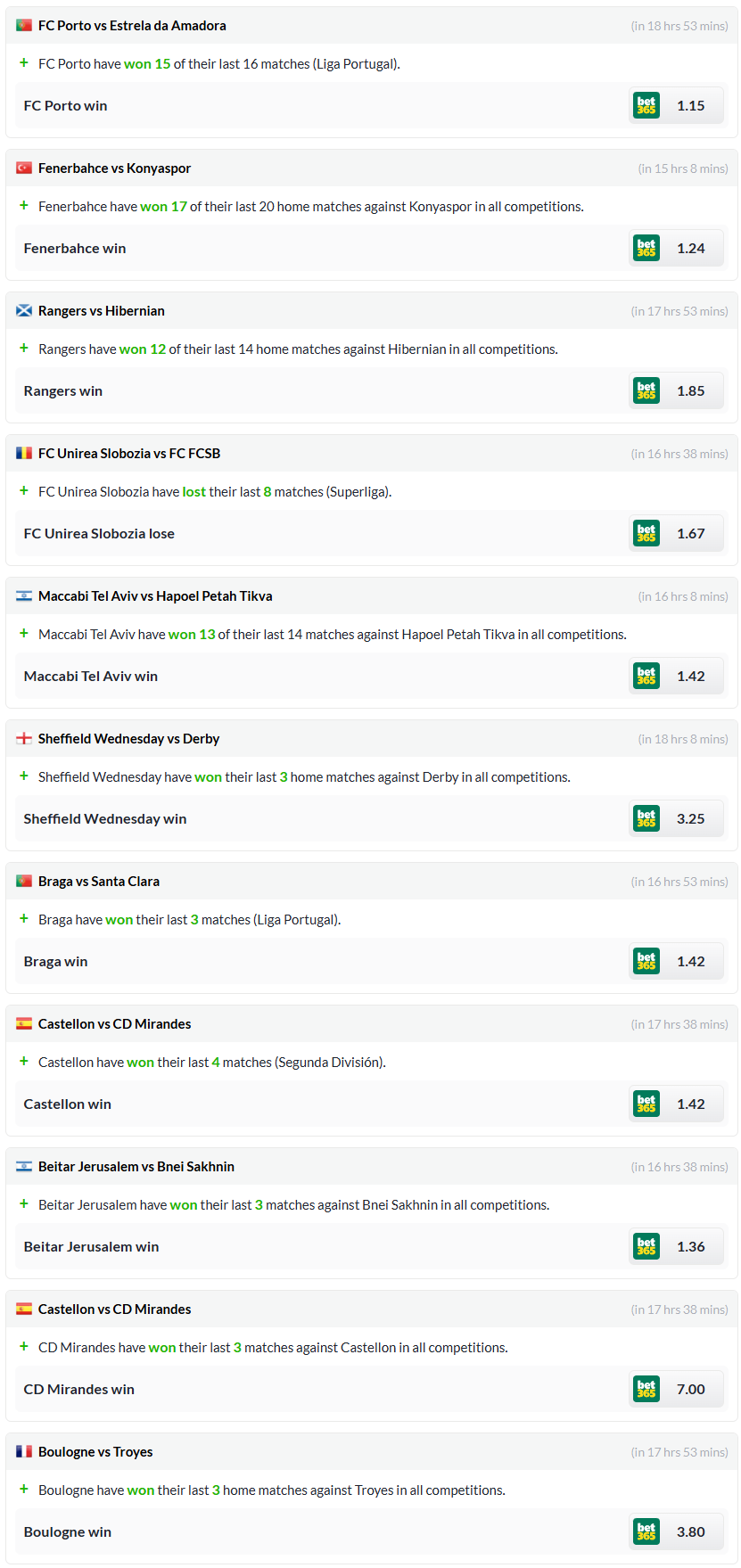Viewport: 741px width, 1568px height.
Task: Open the FC Unirea Slobozia vs FC FCSB match
Action: click(x=129, y=454)
